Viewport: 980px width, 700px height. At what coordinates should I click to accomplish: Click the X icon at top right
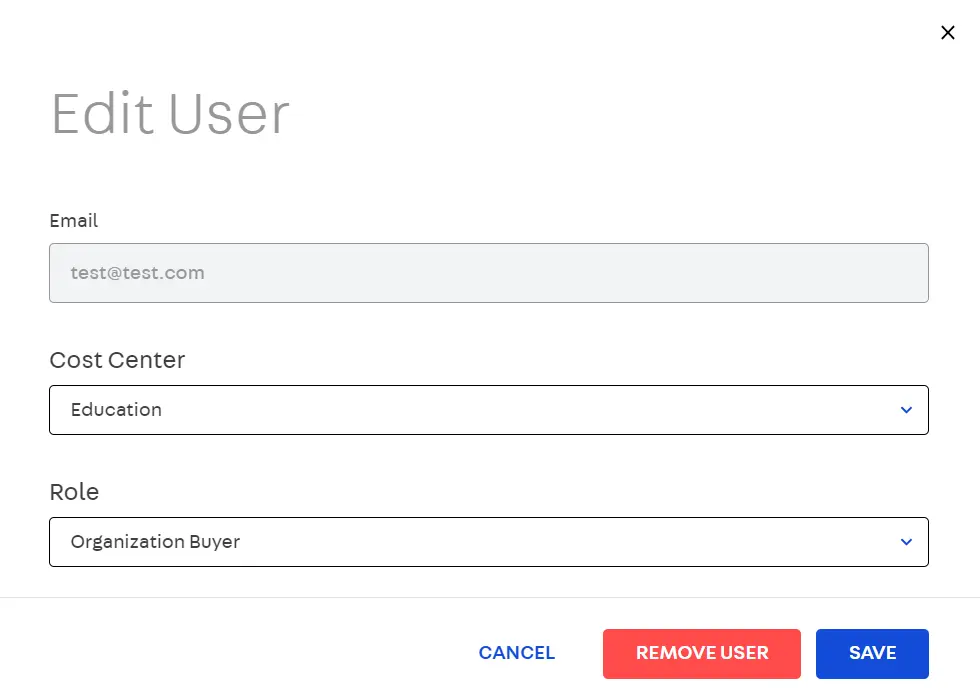pyautogui.click(x=948, y=33)
